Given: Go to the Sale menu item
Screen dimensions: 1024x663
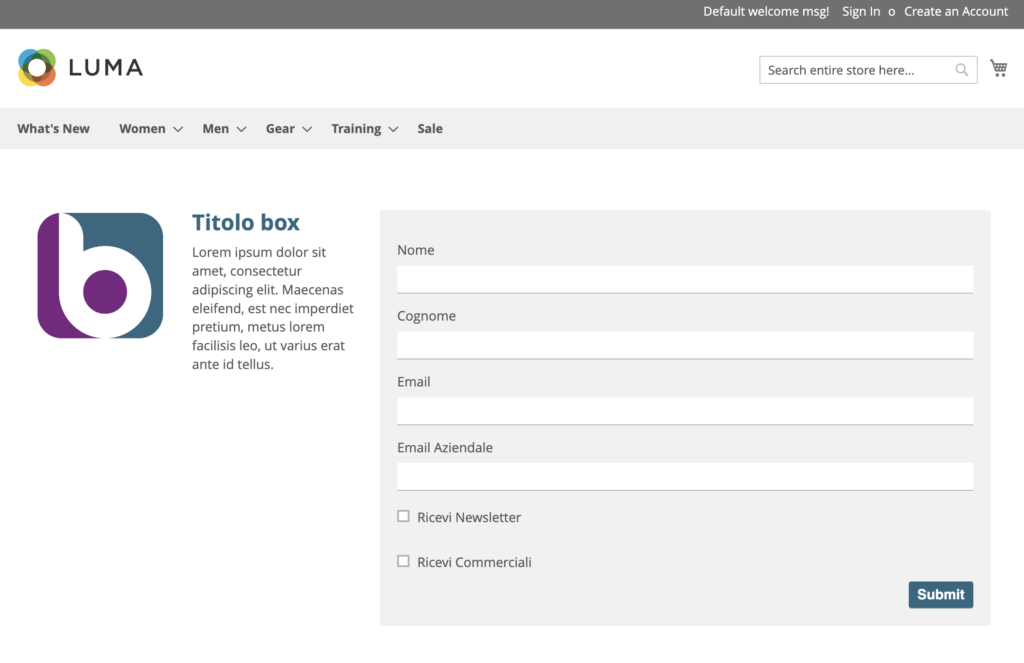Looking at the screenshot, I should pos(430,129).
